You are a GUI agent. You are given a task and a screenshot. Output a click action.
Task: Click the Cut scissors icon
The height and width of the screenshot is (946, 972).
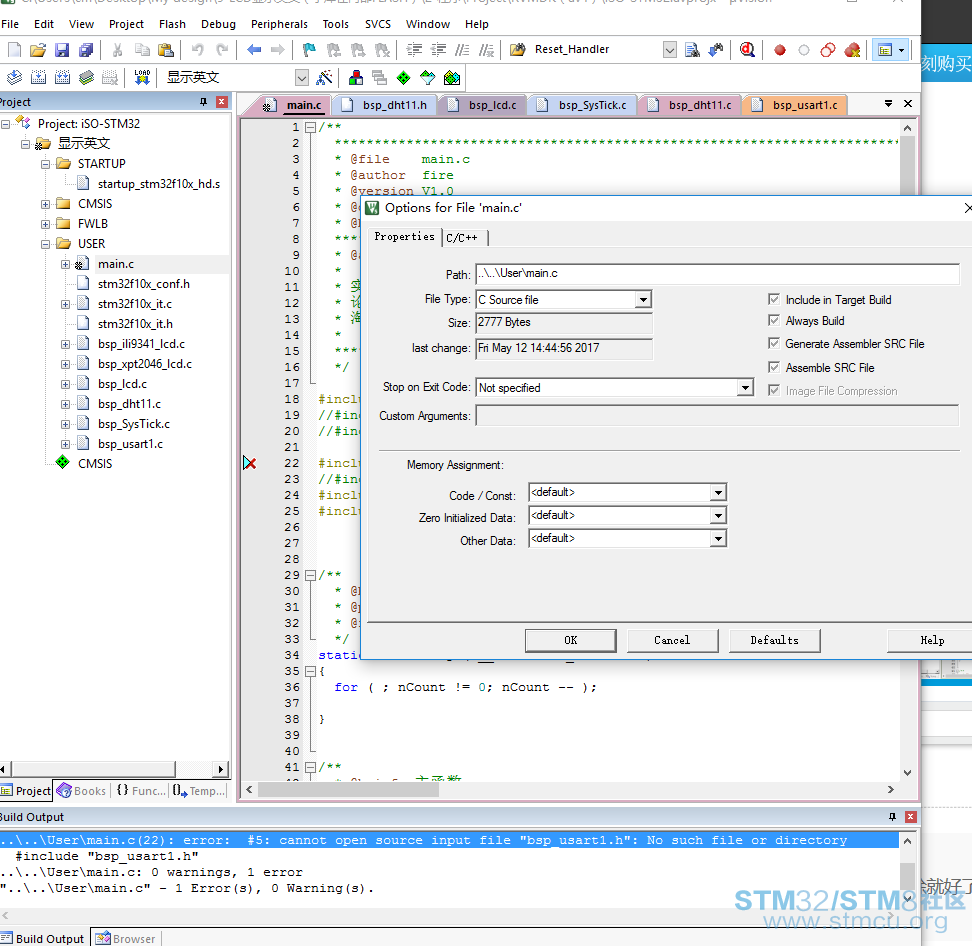[x=117, y=50]
